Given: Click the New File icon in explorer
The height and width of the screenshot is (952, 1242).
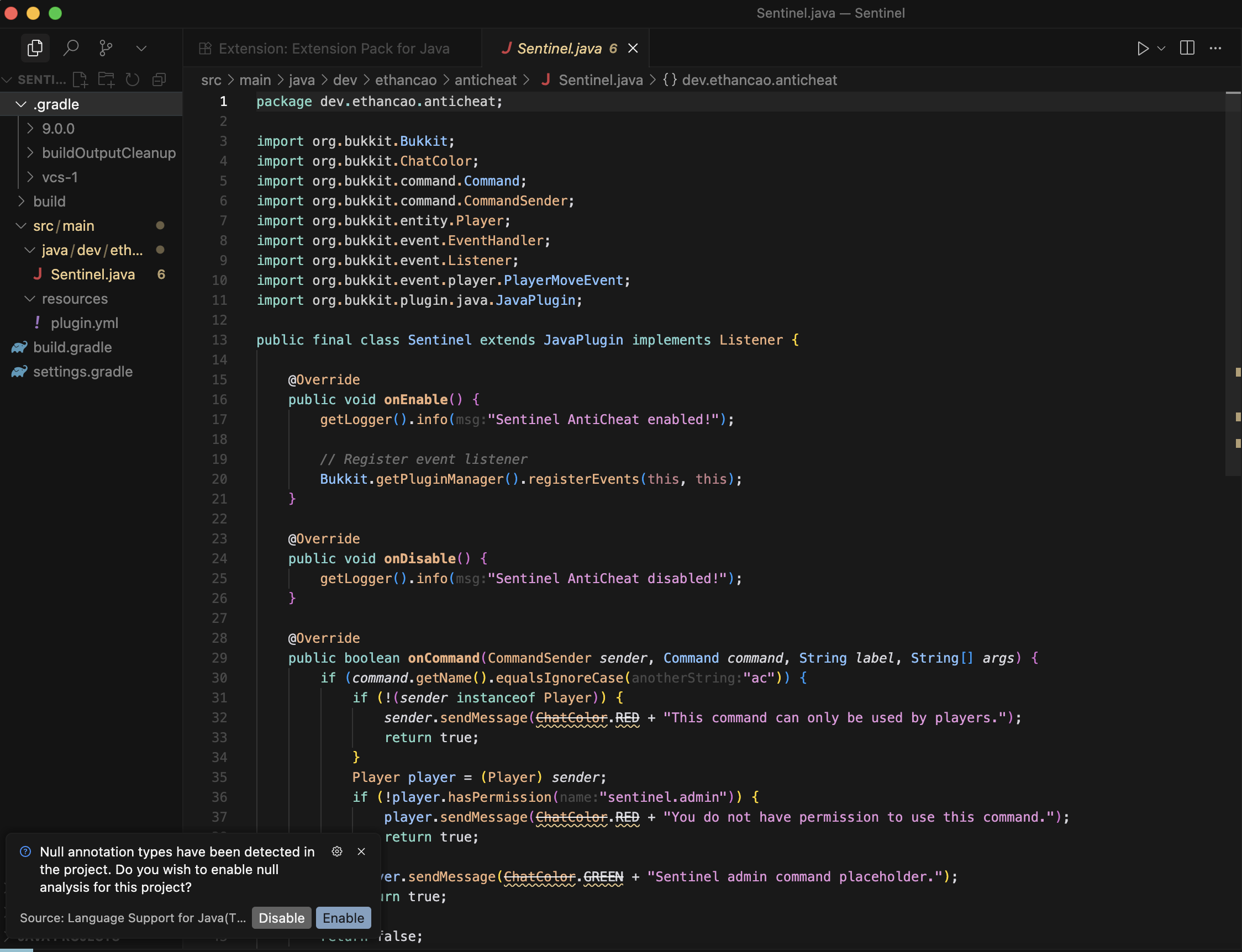Looking at the screenshot, I should (x=80, y=80).
